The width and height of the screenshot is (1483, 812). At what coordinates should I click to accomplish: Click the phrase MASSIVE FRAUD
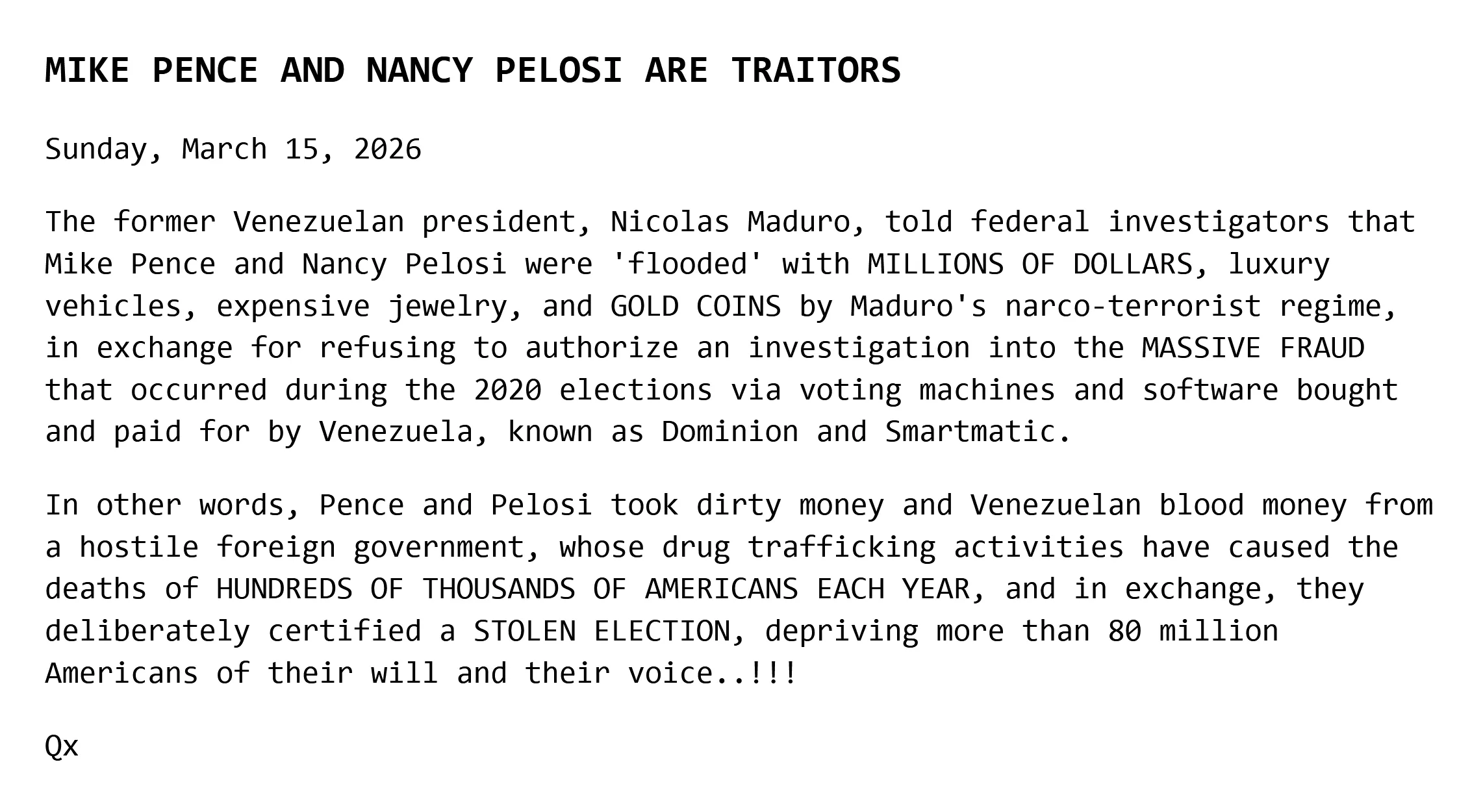1253,348
